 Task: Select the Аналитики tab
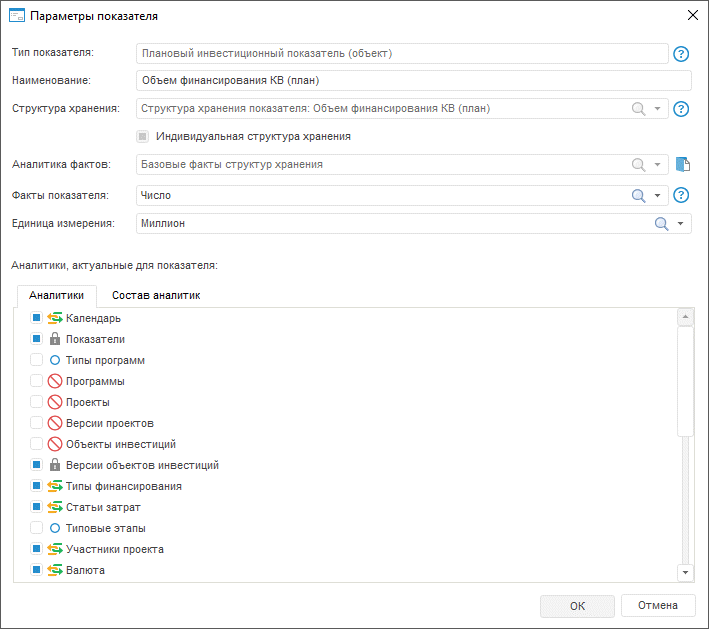point(56,296)
